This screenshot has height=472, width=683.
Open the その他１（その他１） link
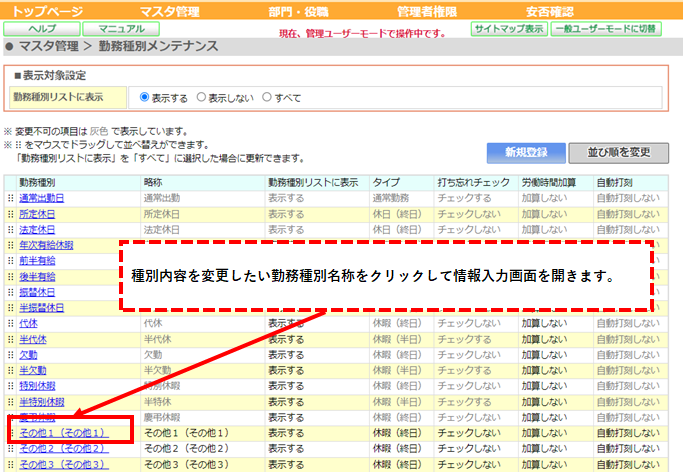(64, 433)
